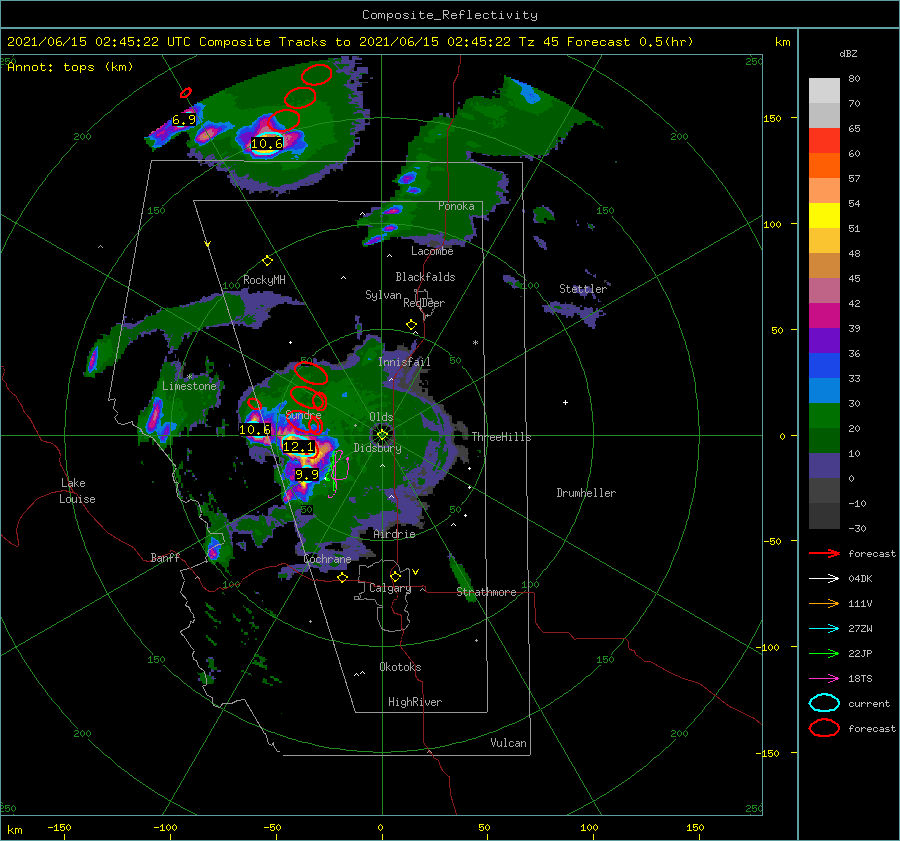Click the yellow diamond marker near RockyMH
The width and height of the screenshot is (900, 841).
267,261
